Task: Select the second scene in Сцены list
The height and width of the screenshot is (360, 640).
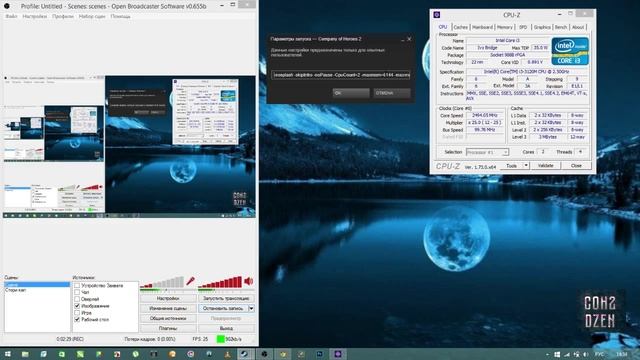Action: click(37, 290)
